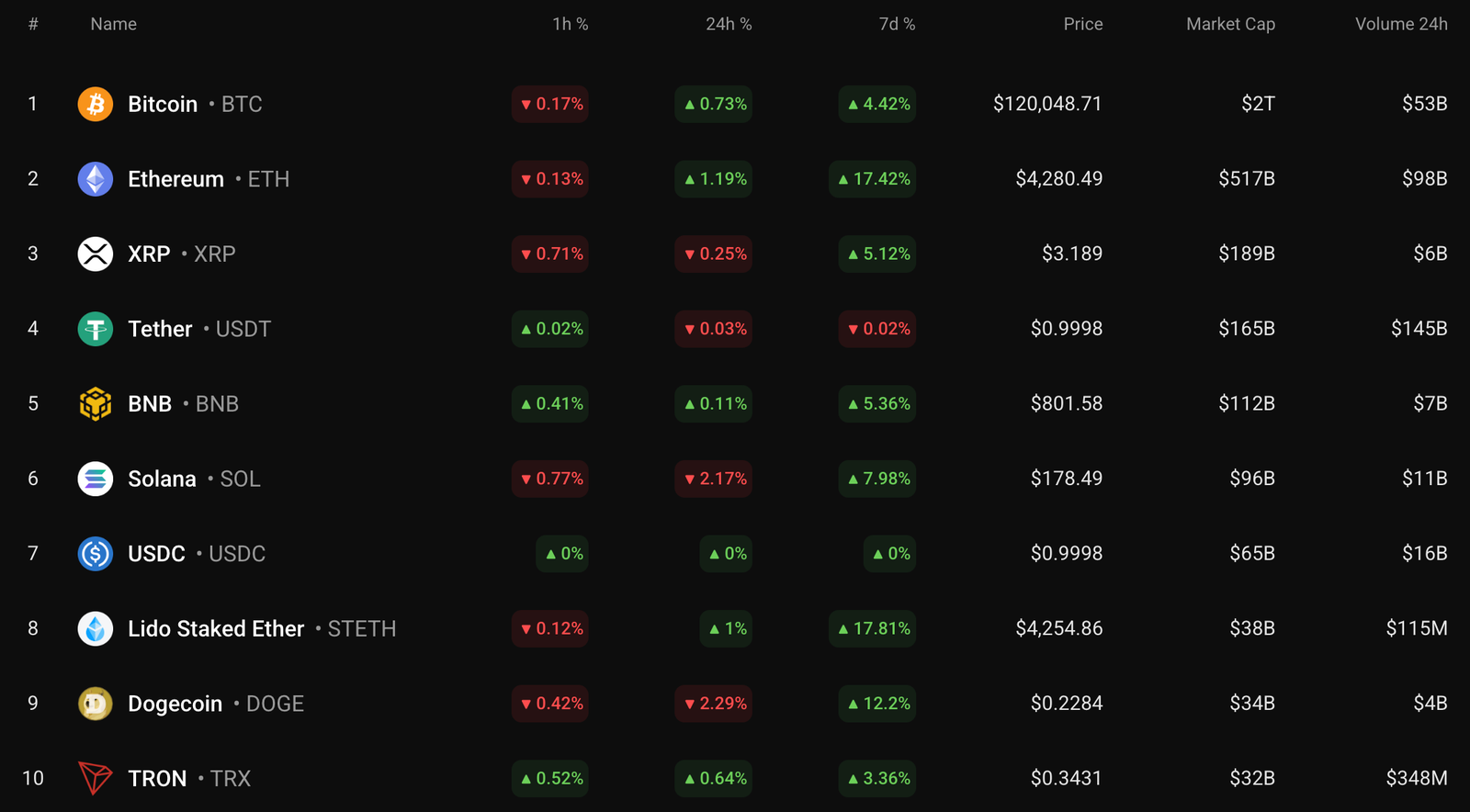Click Bitcoin's 7d change badge showing 4.42%

[876, 104]
